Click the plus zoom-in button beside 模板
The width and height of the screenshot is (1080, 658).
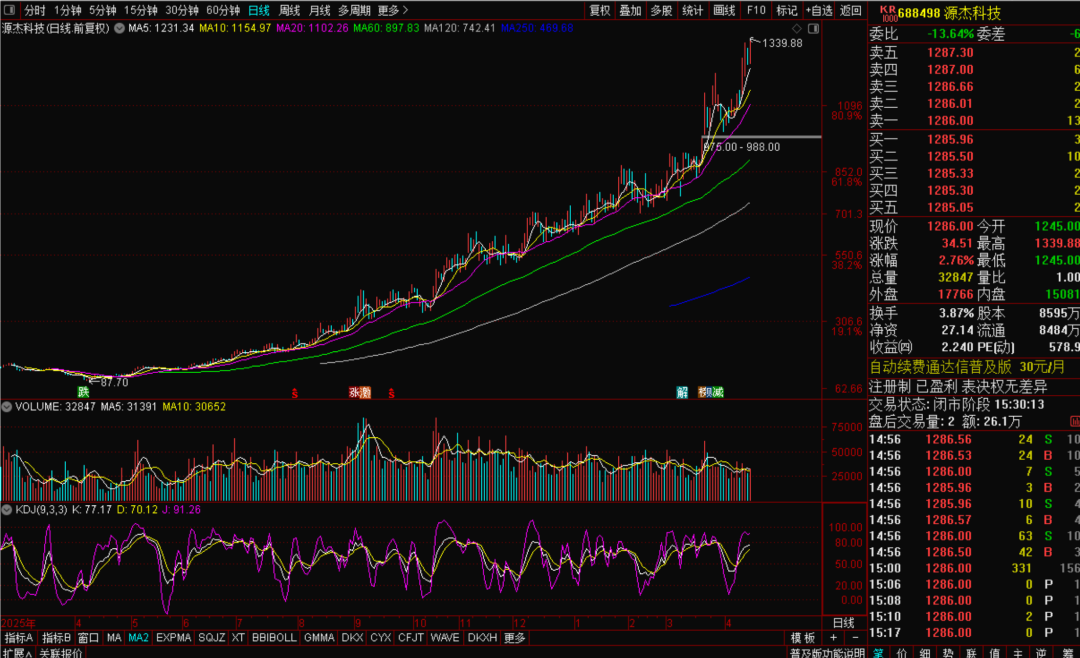pyautogui.click(x=834, y=638)
